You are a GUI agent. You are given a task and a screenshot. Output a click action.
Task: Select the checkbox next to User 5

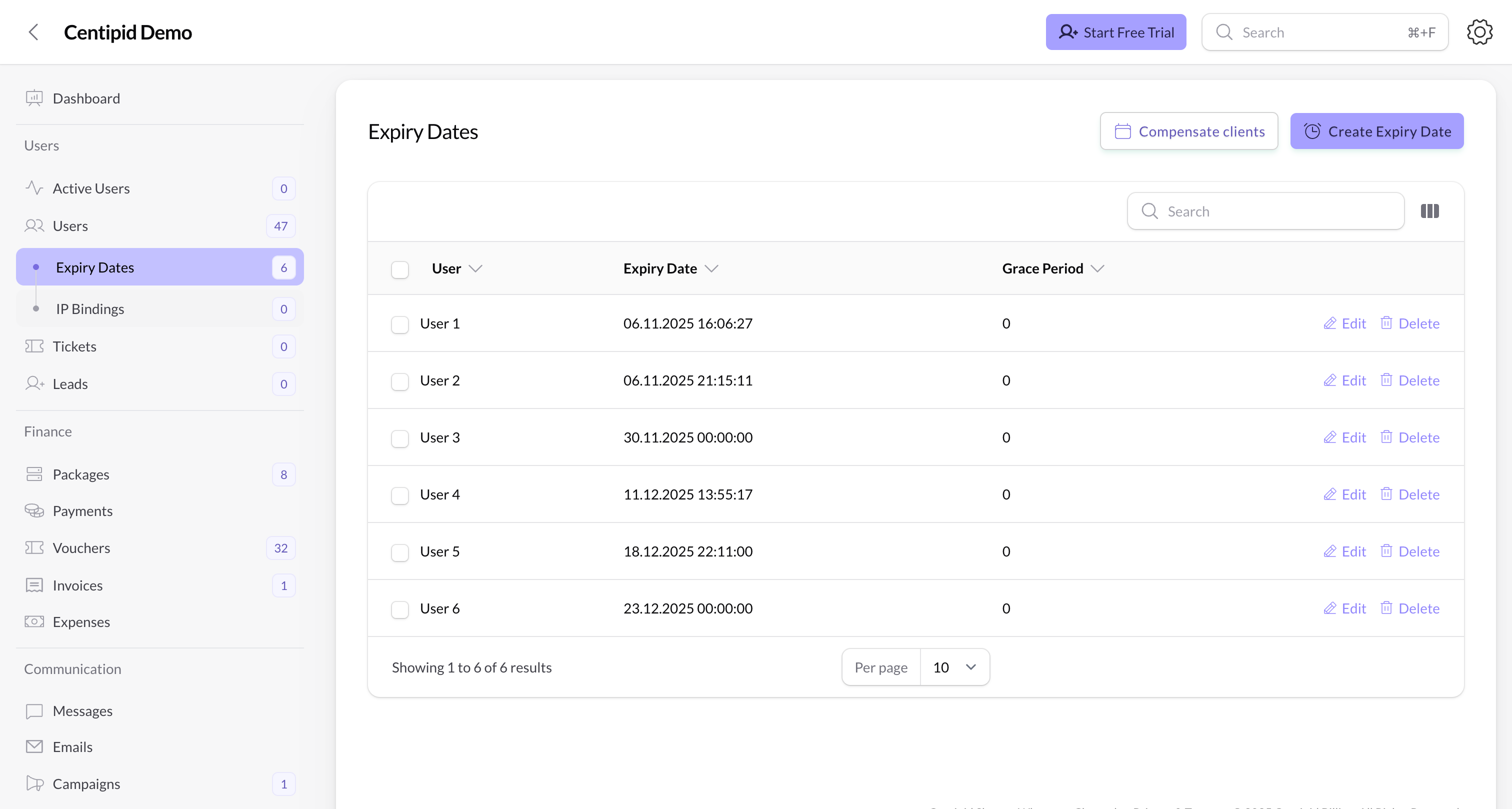pyautogui.click(x=399, y=552)
